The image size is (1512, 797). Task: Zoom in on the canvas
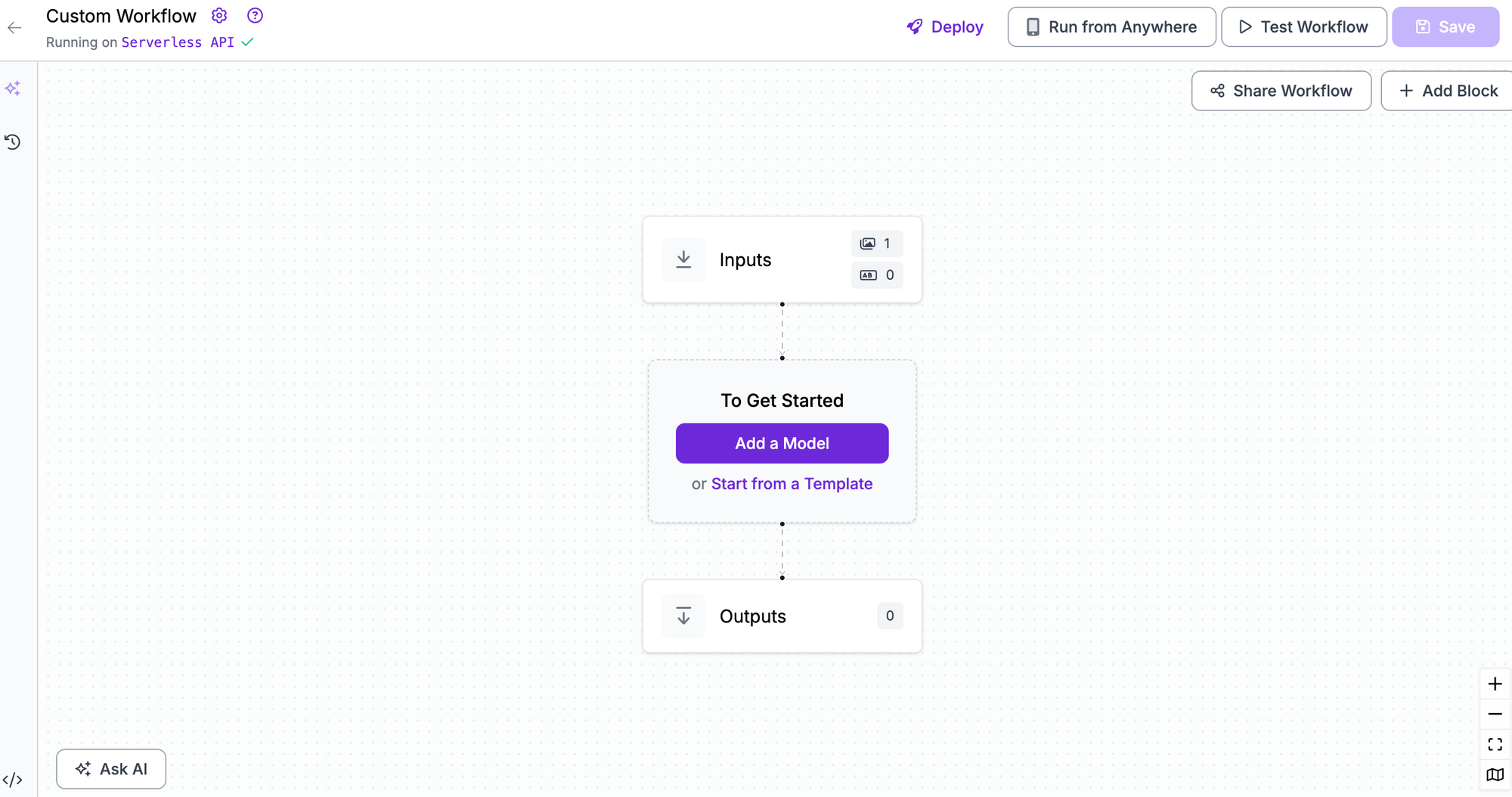point(1495,684)
